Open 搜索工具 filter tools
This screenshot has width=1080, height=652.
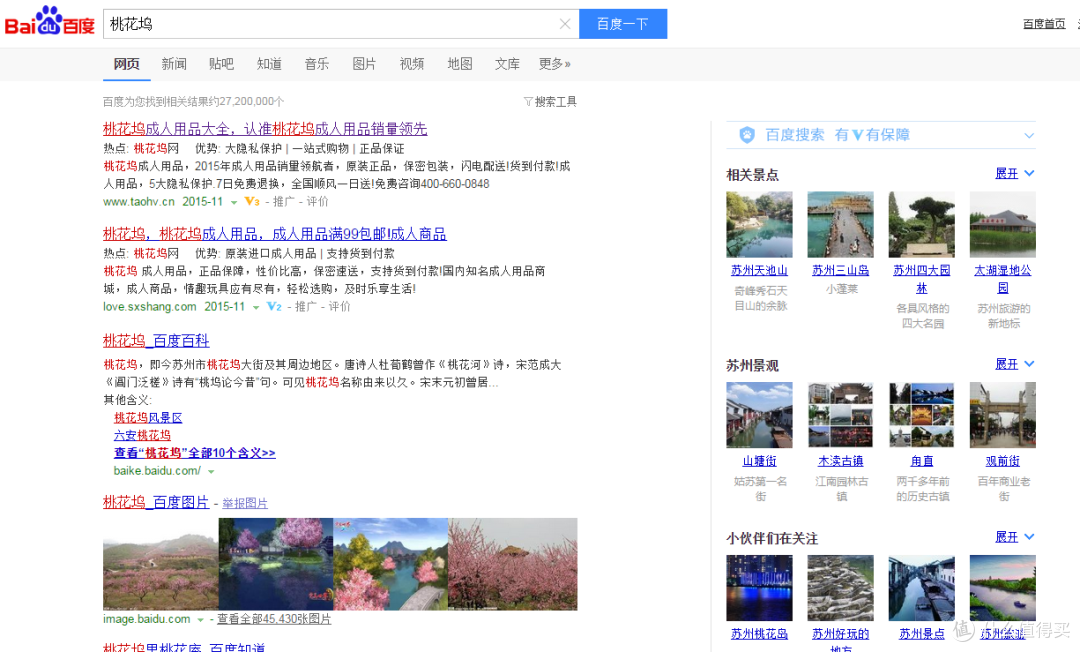pyautogui.click(x=550, y=102)
